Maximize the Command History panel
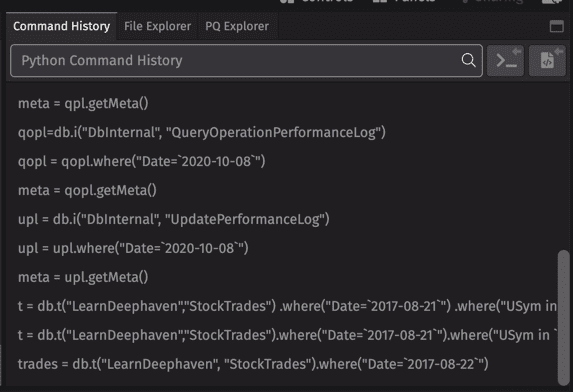This screenshot has height=392, width=573. tap(557, 26)
